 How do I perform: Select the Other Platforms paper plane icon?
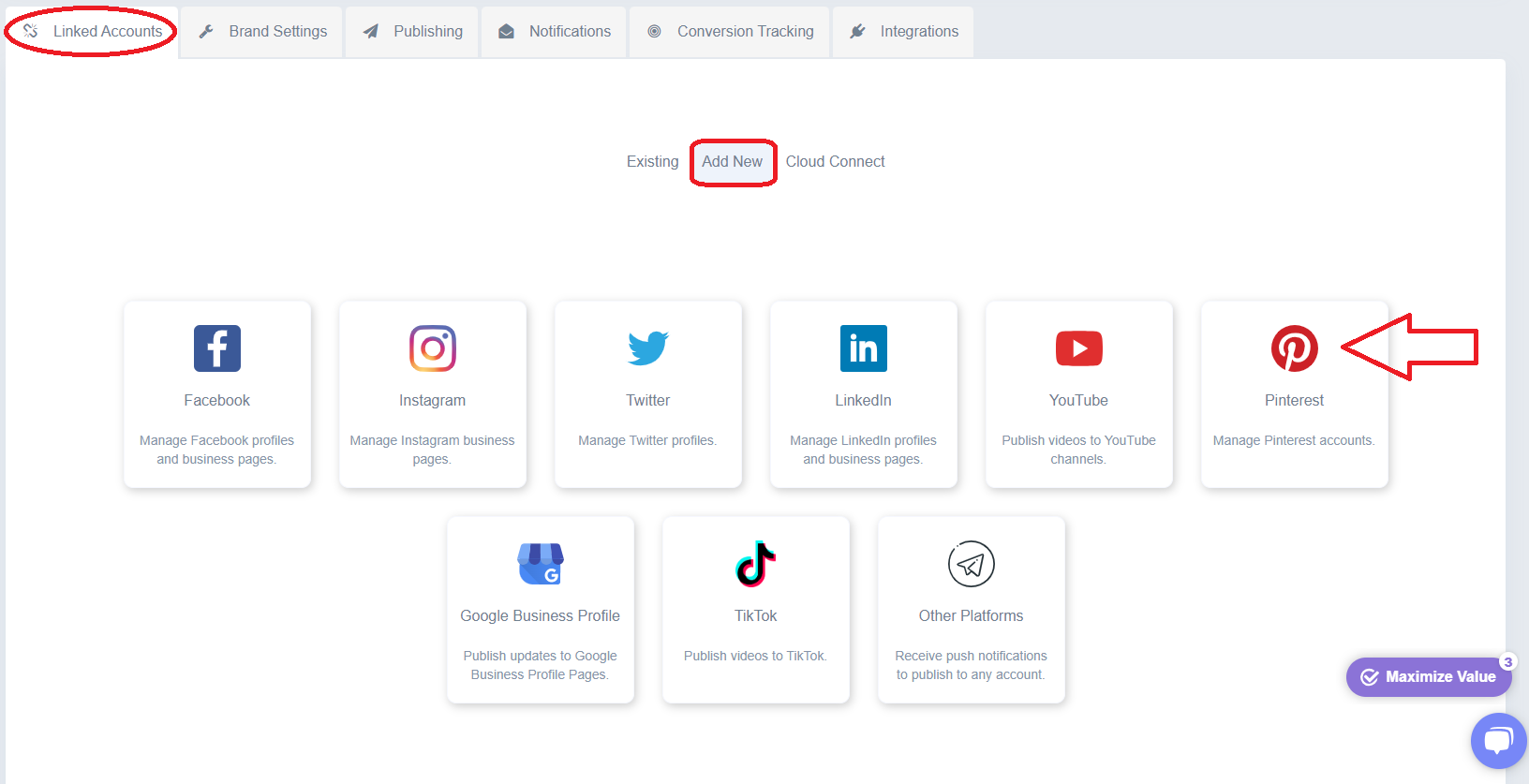pos(972,564)
